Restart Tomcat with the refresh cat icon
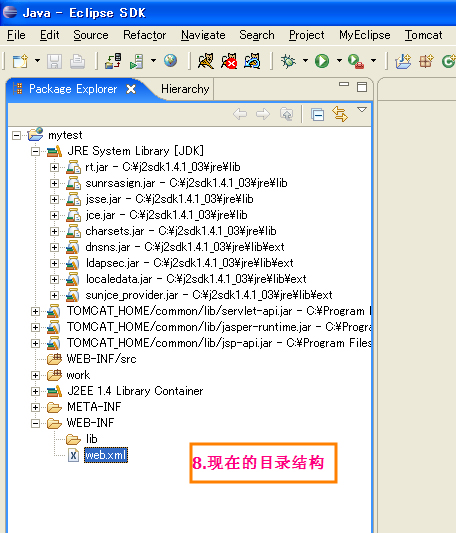The height and width of the screenshot is (533, 456). point(252,61)
